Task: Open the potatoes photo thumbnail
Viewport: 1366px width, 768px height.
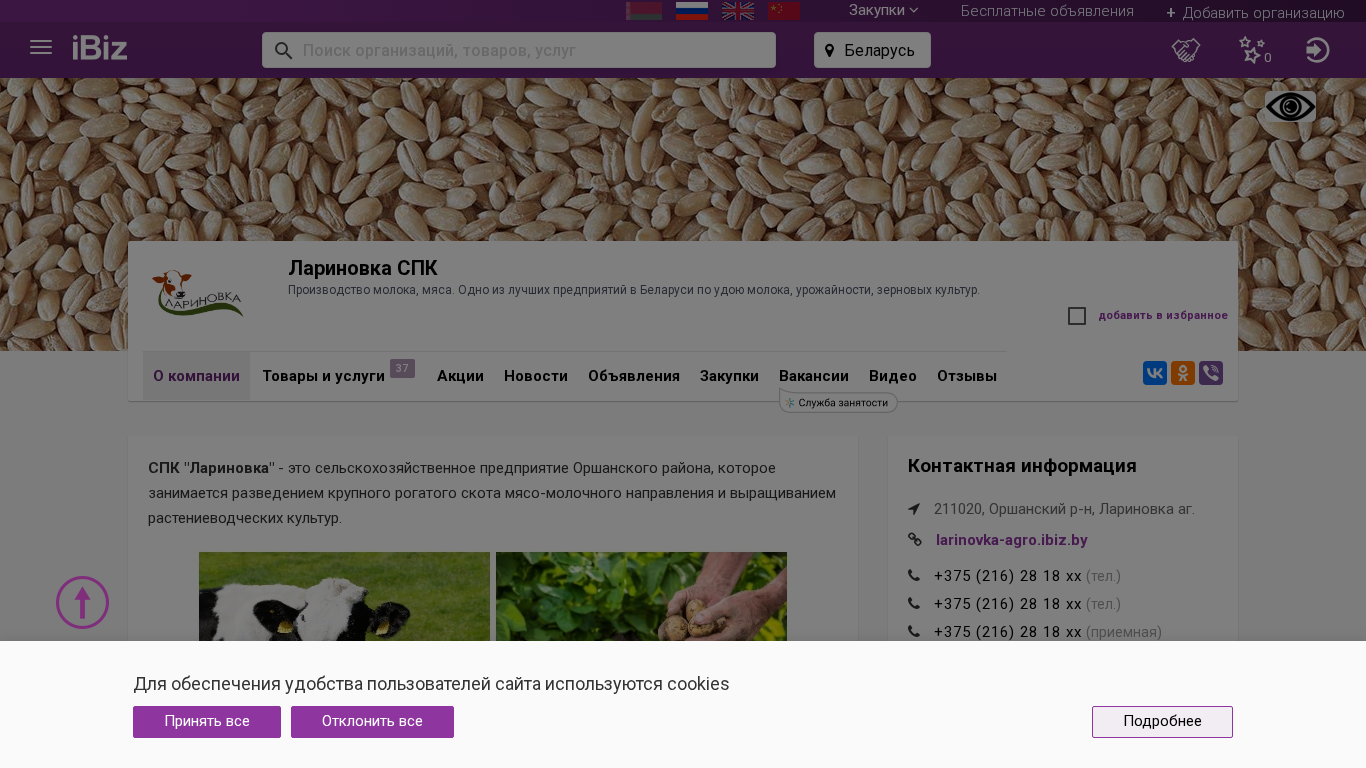Action: coord(641,597)
